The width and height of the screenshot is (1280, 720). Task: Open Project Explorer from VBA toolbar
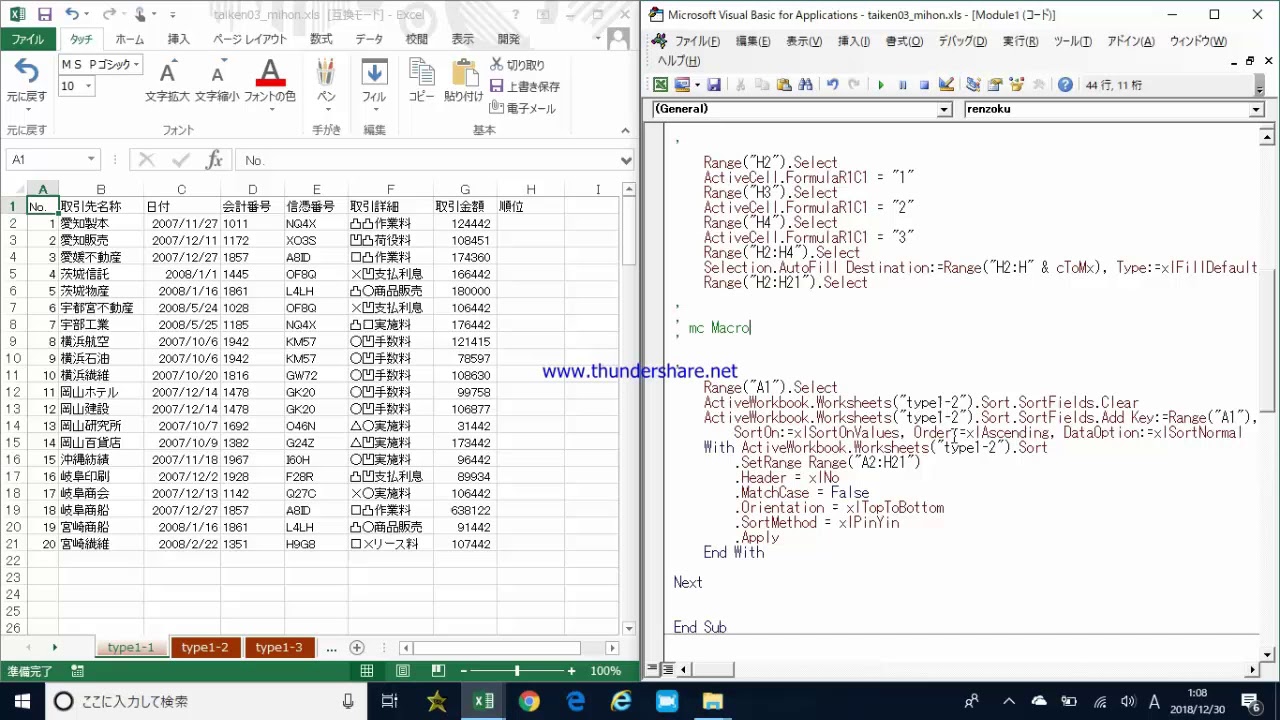[x=973, y=85]
